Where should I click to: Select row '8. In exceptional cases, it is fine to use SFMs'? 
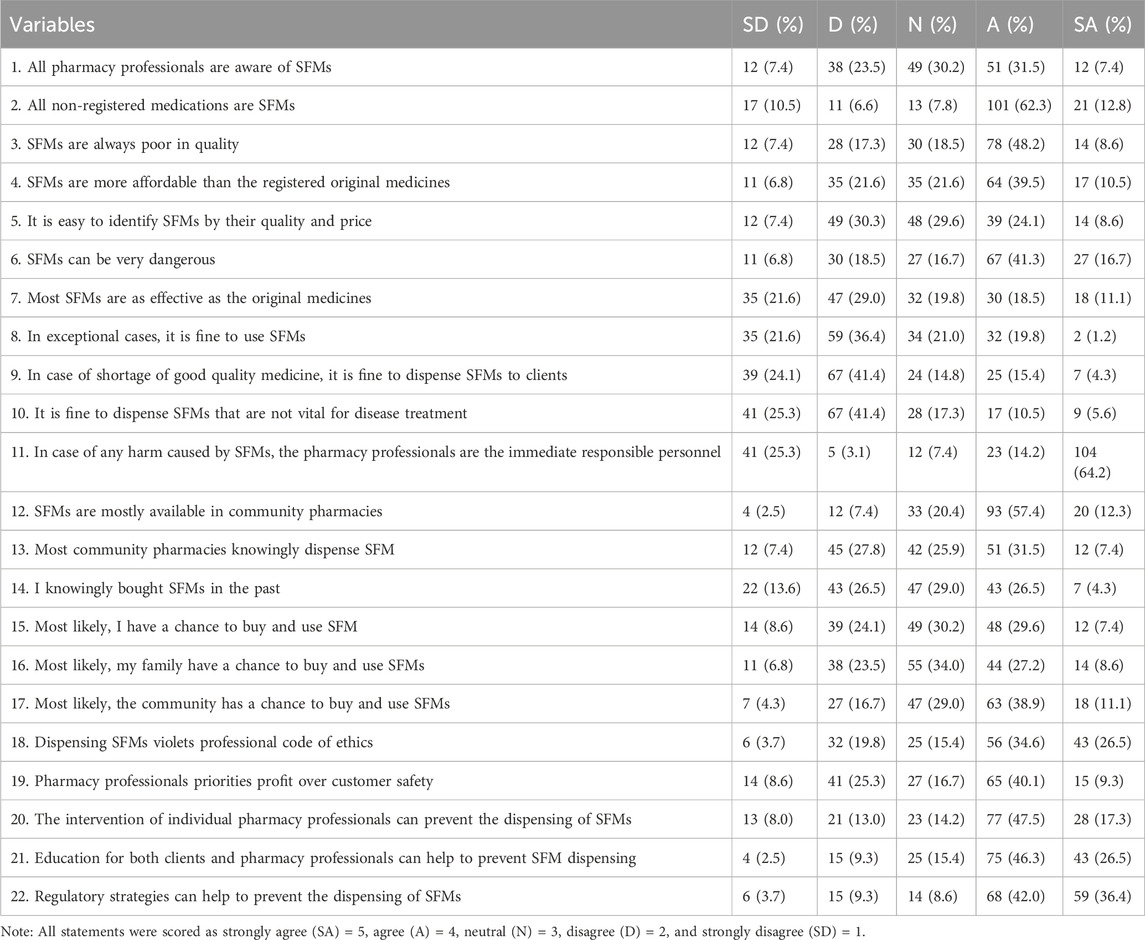point(572,337)
